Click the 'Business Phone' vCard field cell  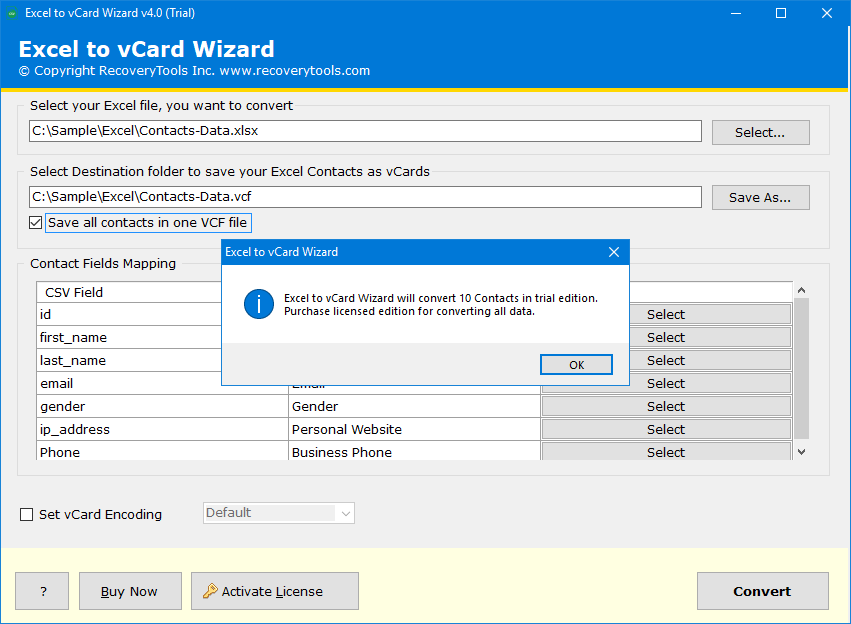coord(414,451)
